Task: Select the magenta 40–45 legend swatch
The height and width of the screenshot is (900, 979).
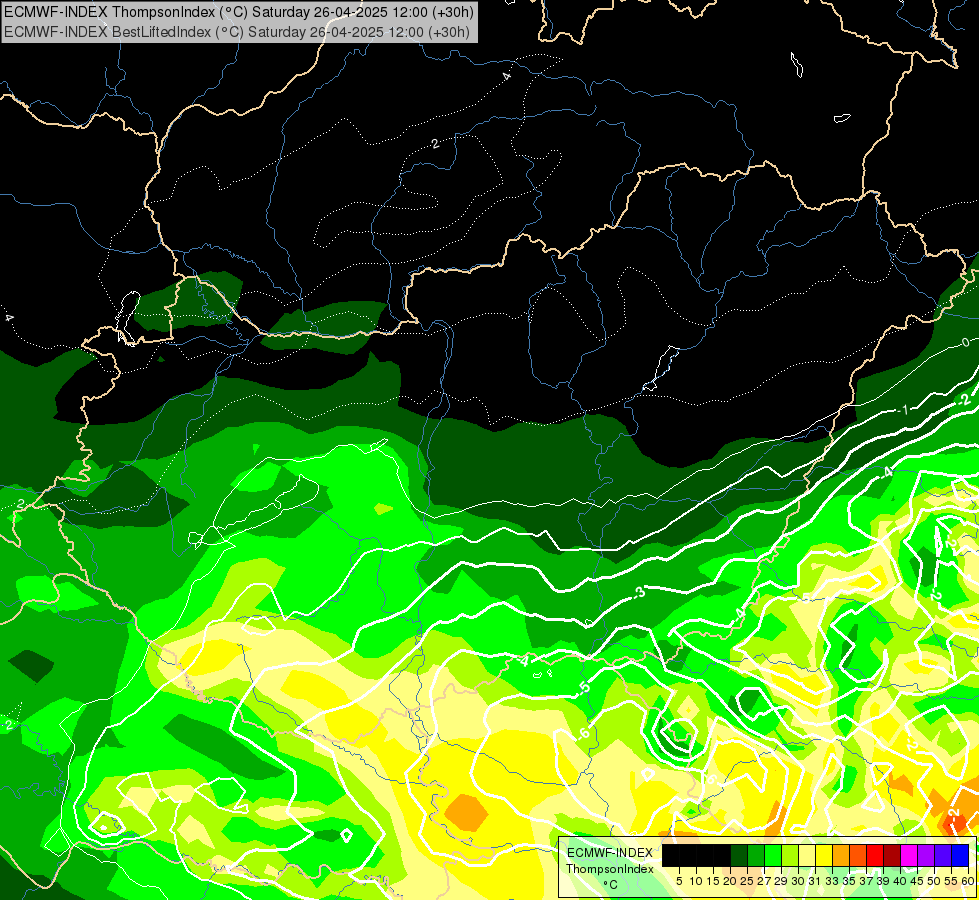Action: (x=909, y=855)
